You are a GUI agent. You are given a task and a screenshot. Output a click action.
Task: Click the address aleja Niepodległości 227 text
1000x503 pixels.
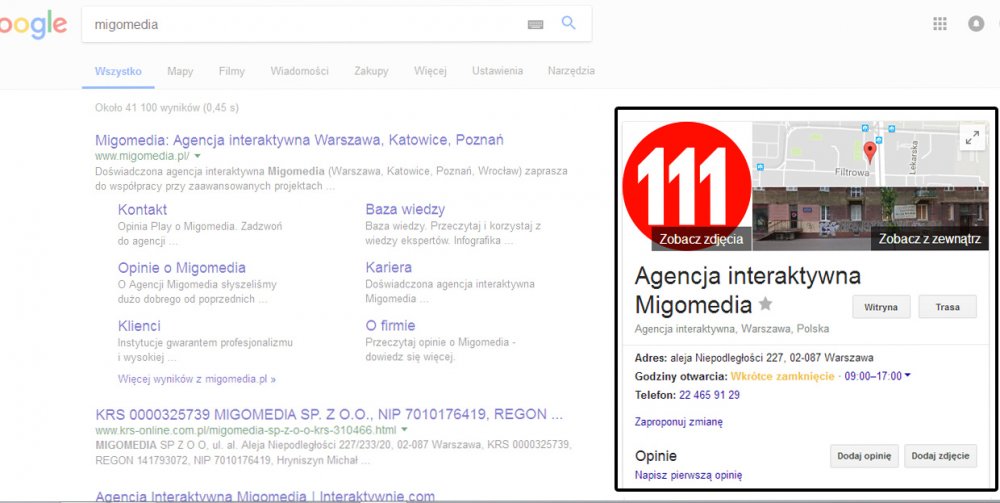[x=772, y=358]
